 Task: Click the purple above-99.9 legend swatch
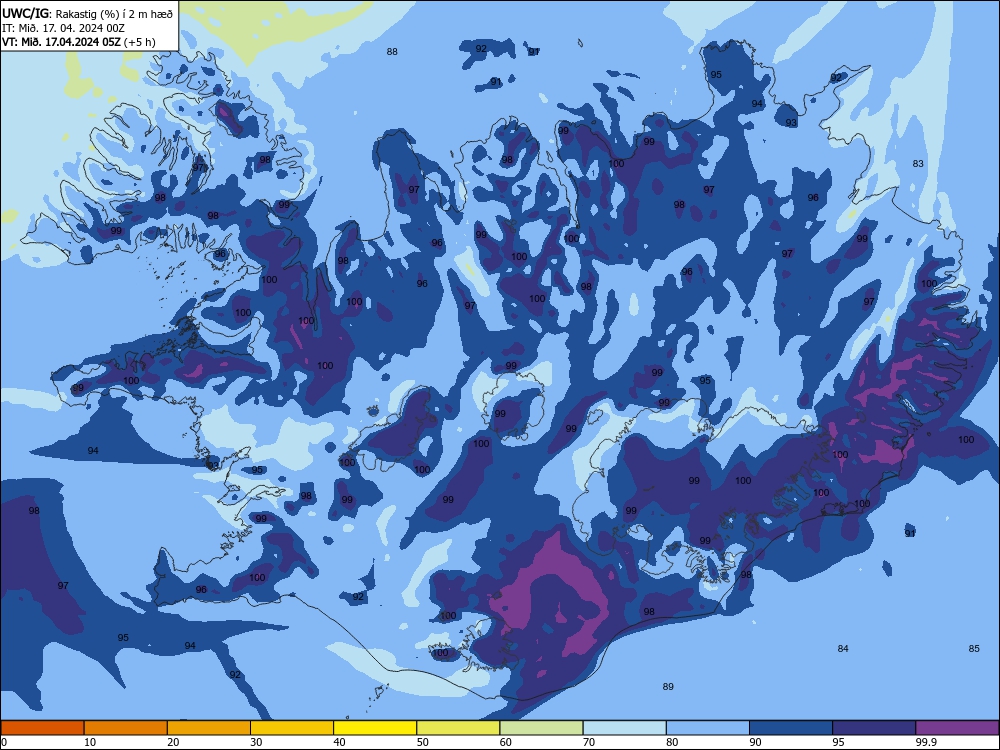pyautogui.click(x=957, y=728)
